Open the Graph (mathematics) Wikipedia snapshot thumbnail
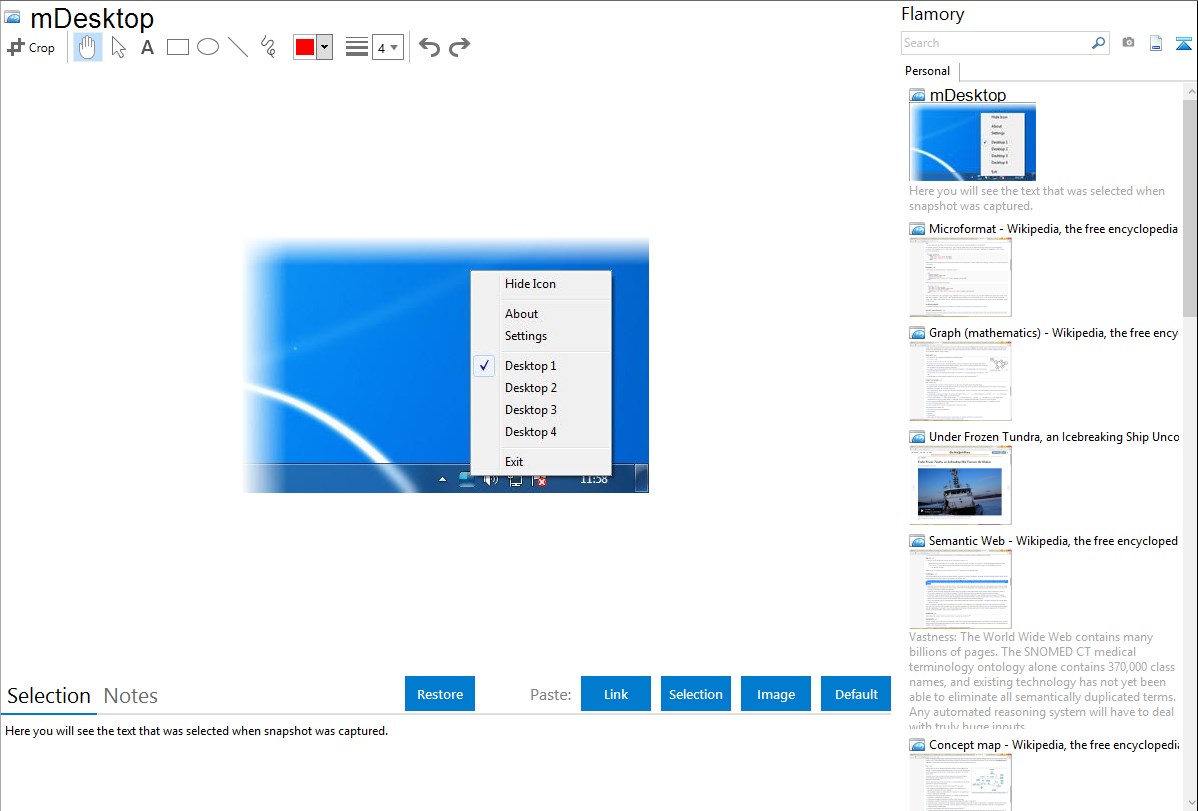Screen dimensions: 1198x811 (960, 380)
